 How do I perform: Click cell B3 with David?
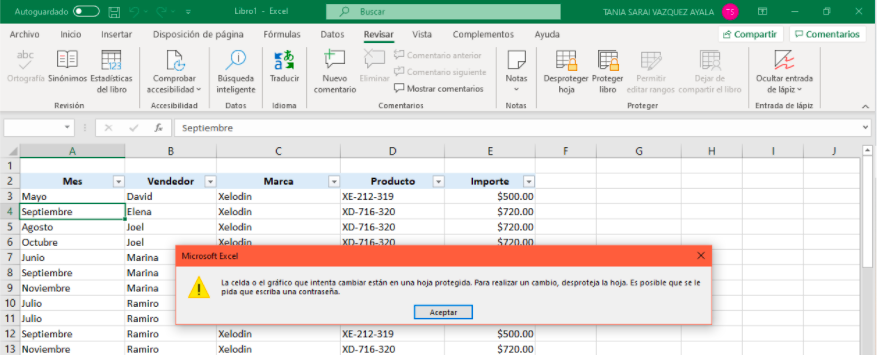(x=171, y=196)
